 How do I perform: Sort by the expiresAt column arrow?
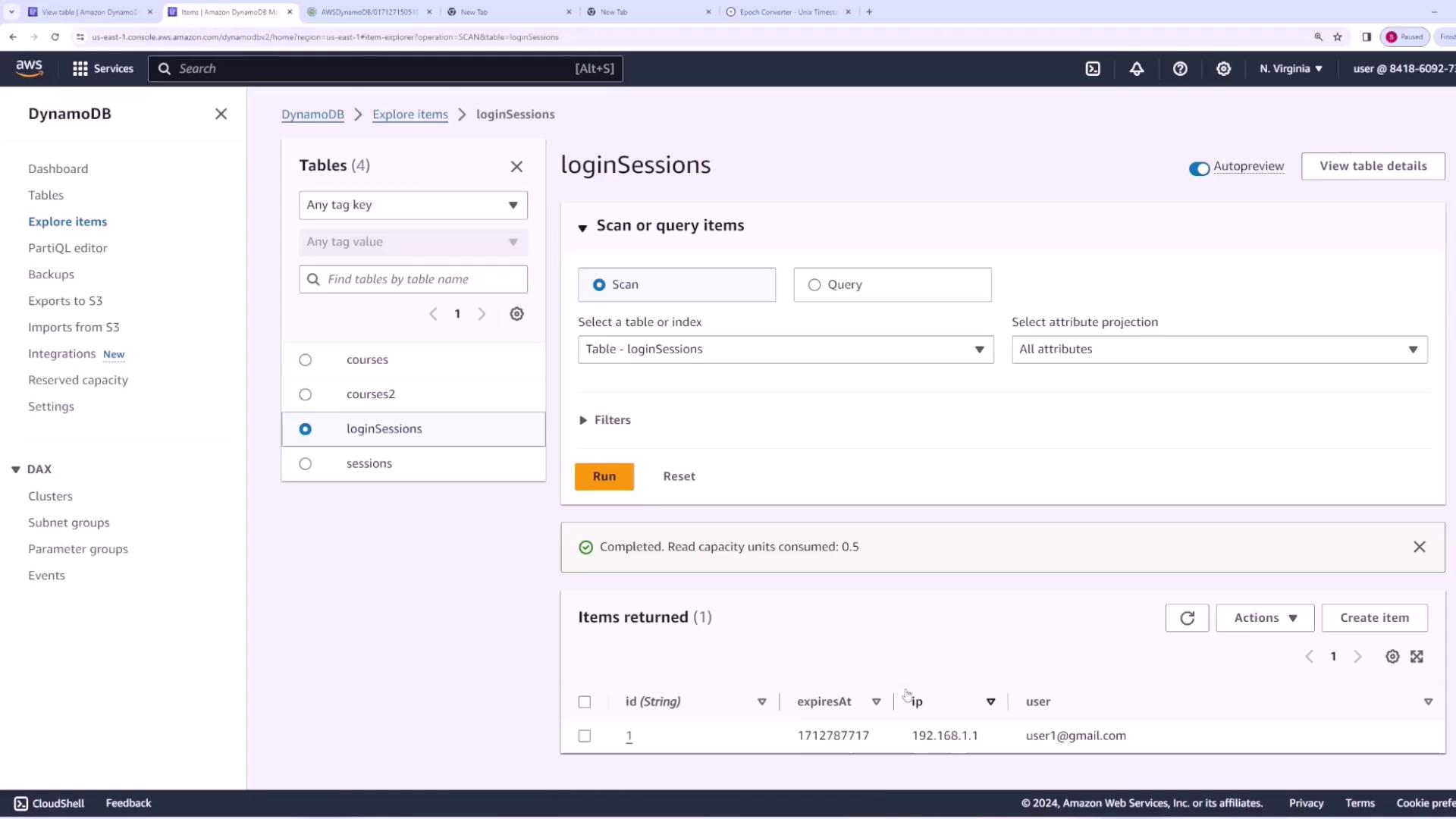pyautogui.click(x=876, y=701)
